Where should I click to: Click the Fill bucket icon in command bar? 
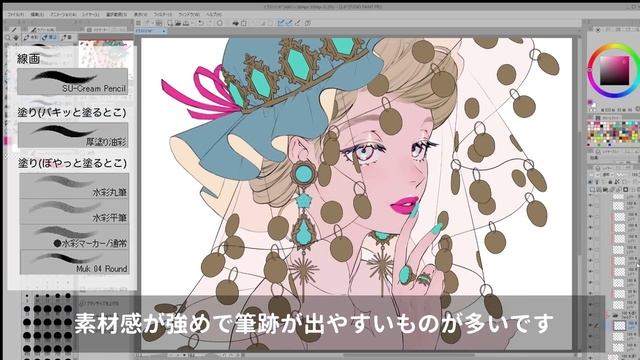pos(236,23)
